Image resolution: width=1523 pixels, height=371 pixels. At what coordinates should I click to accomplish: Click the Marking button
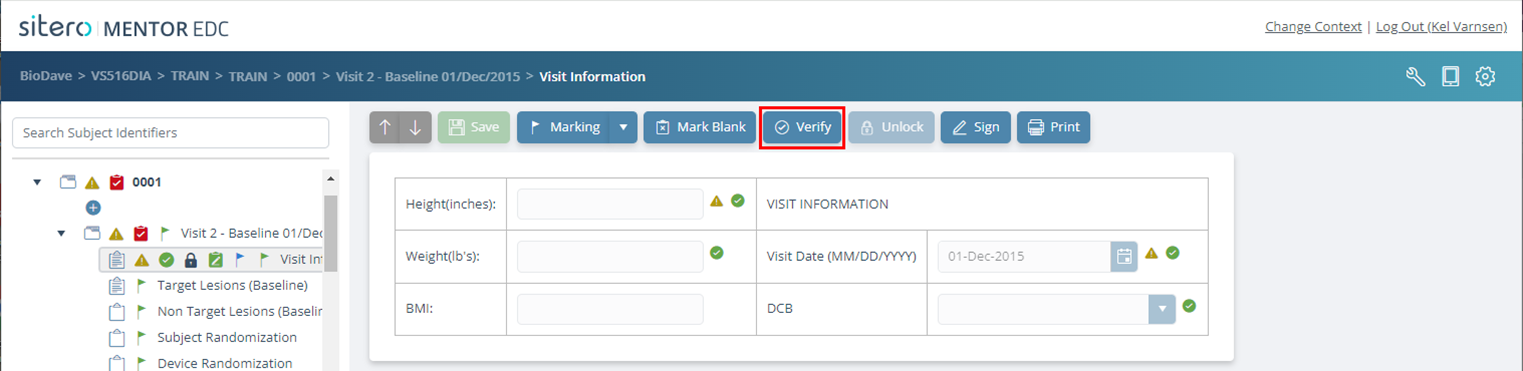tap(563, 127)
